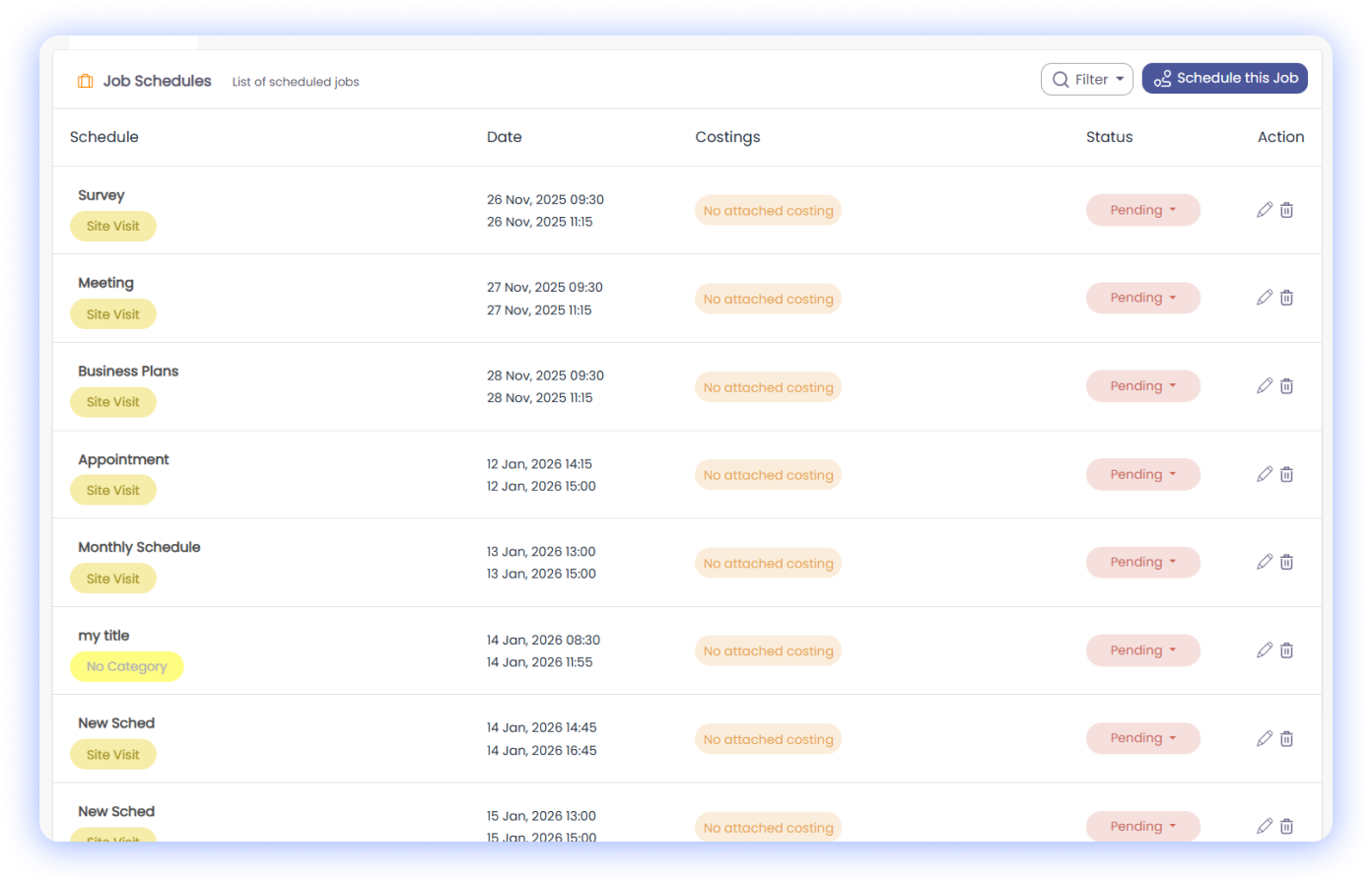Open Pending status dropdown for Business Plans
1372x885 pixels.
coord(1143,386)
